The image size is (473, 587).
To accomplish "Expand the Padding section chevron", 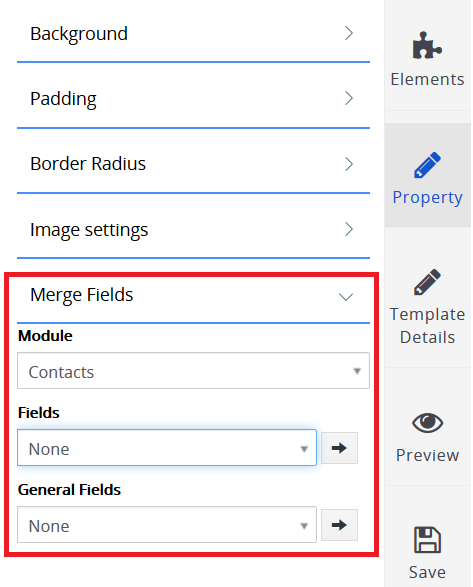I will pyautogui.click(x=349, y=98).
